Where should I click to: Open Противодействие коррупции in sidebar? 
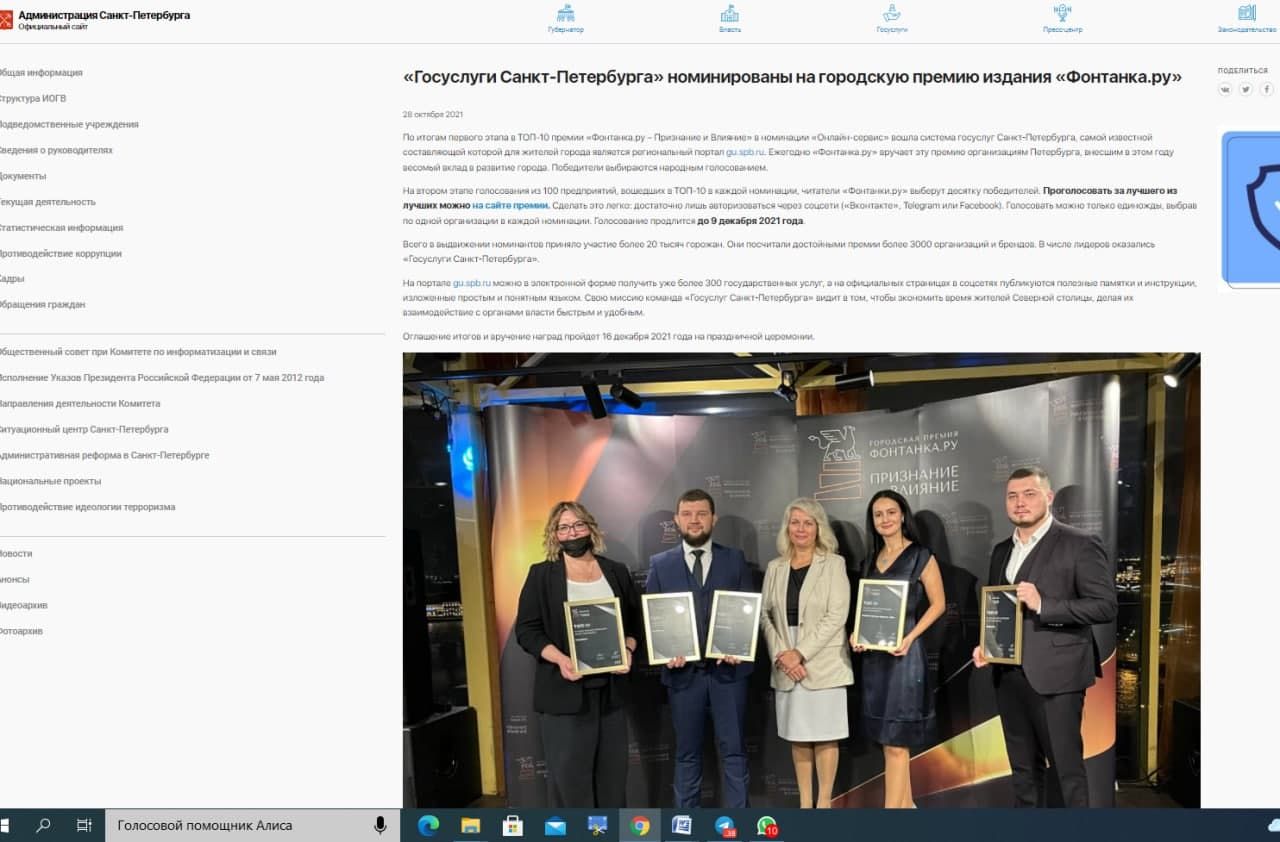pos(61,254)
